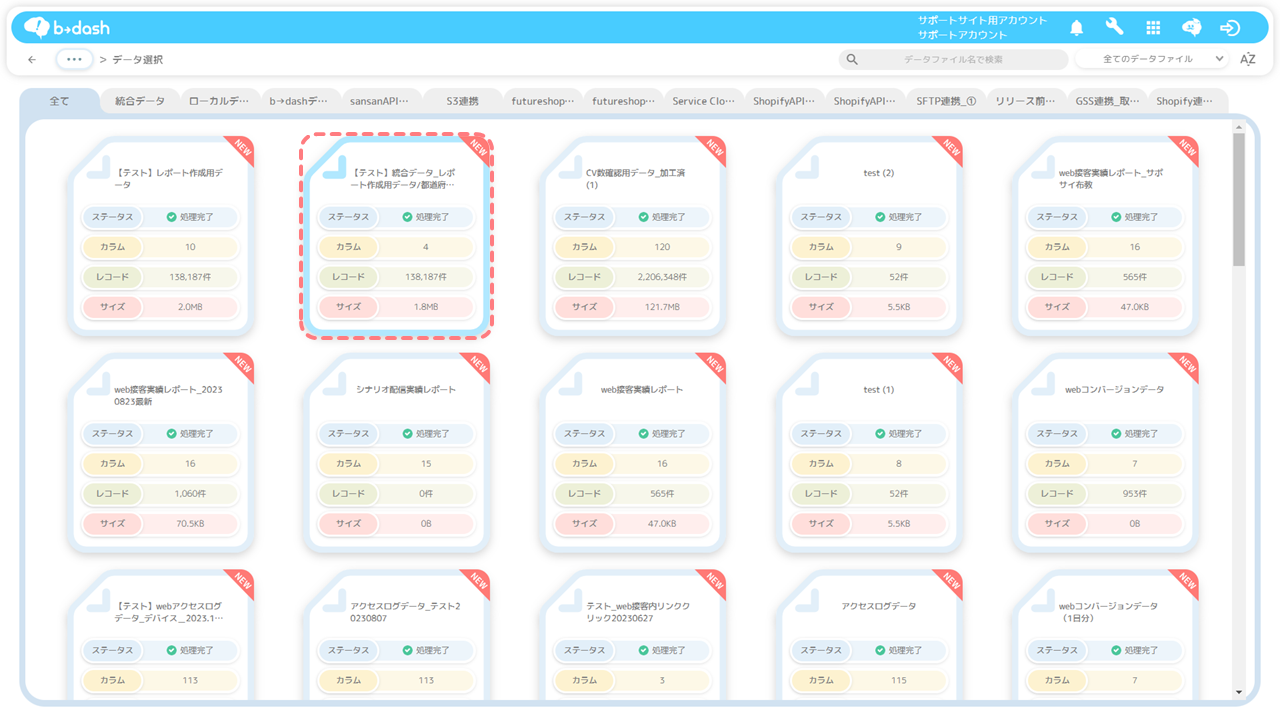Click the column count 120
1280x720 pixels.
click(x=662, y=247)
